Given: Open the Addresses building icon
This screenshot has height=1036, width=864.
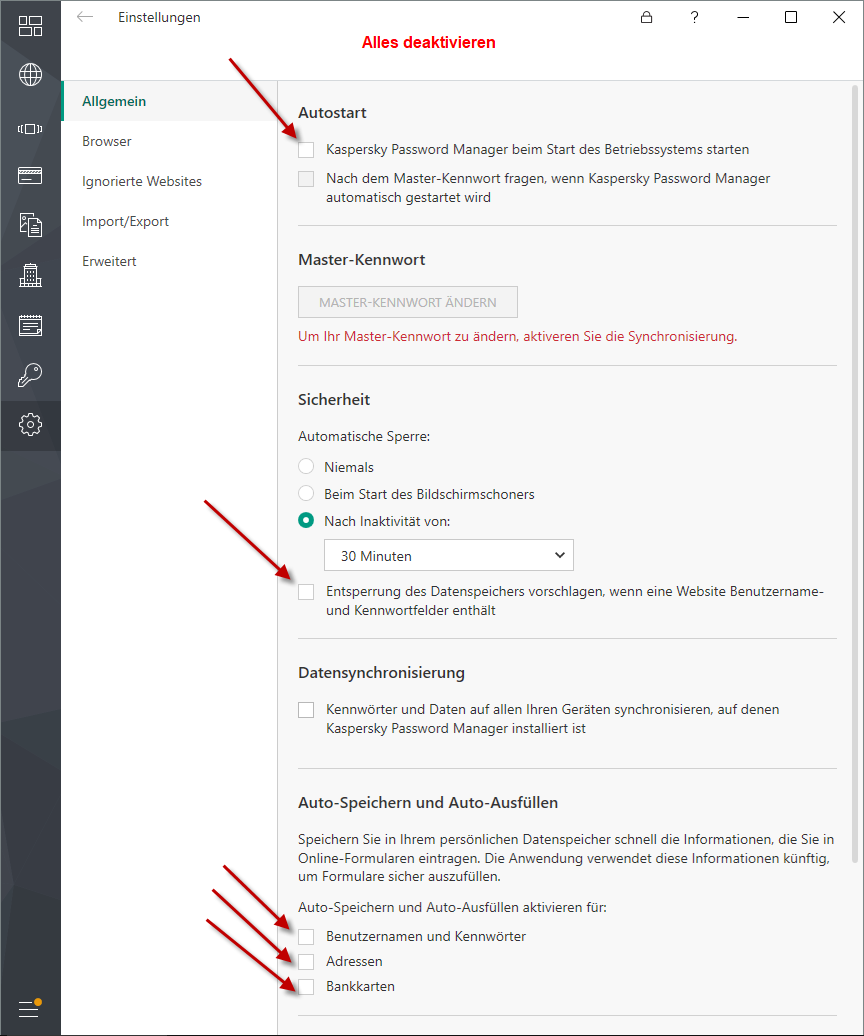Looking at the screenshot, I should 30,275.
